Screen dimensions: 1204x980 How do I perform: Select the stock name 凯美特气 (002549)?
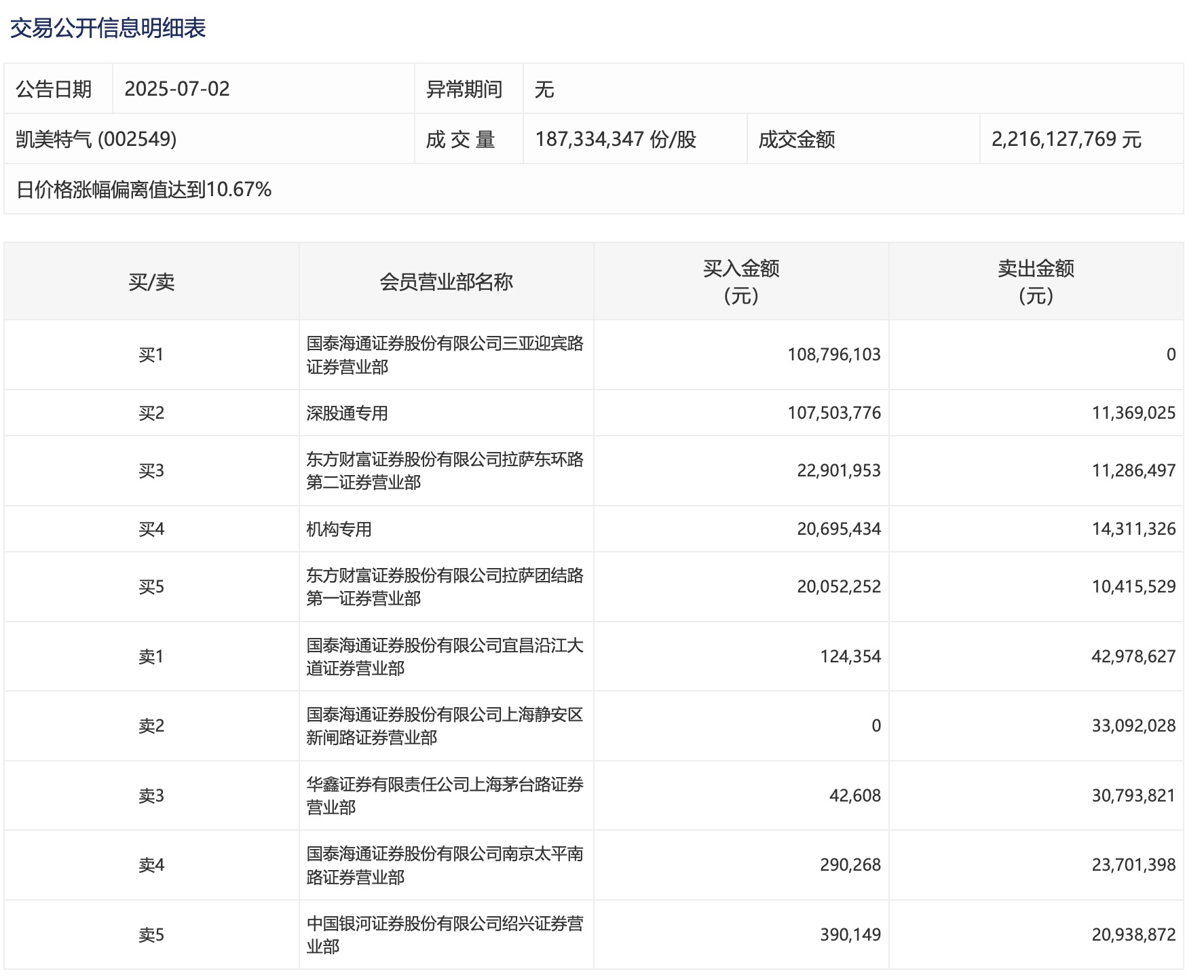tap(96, 139)
